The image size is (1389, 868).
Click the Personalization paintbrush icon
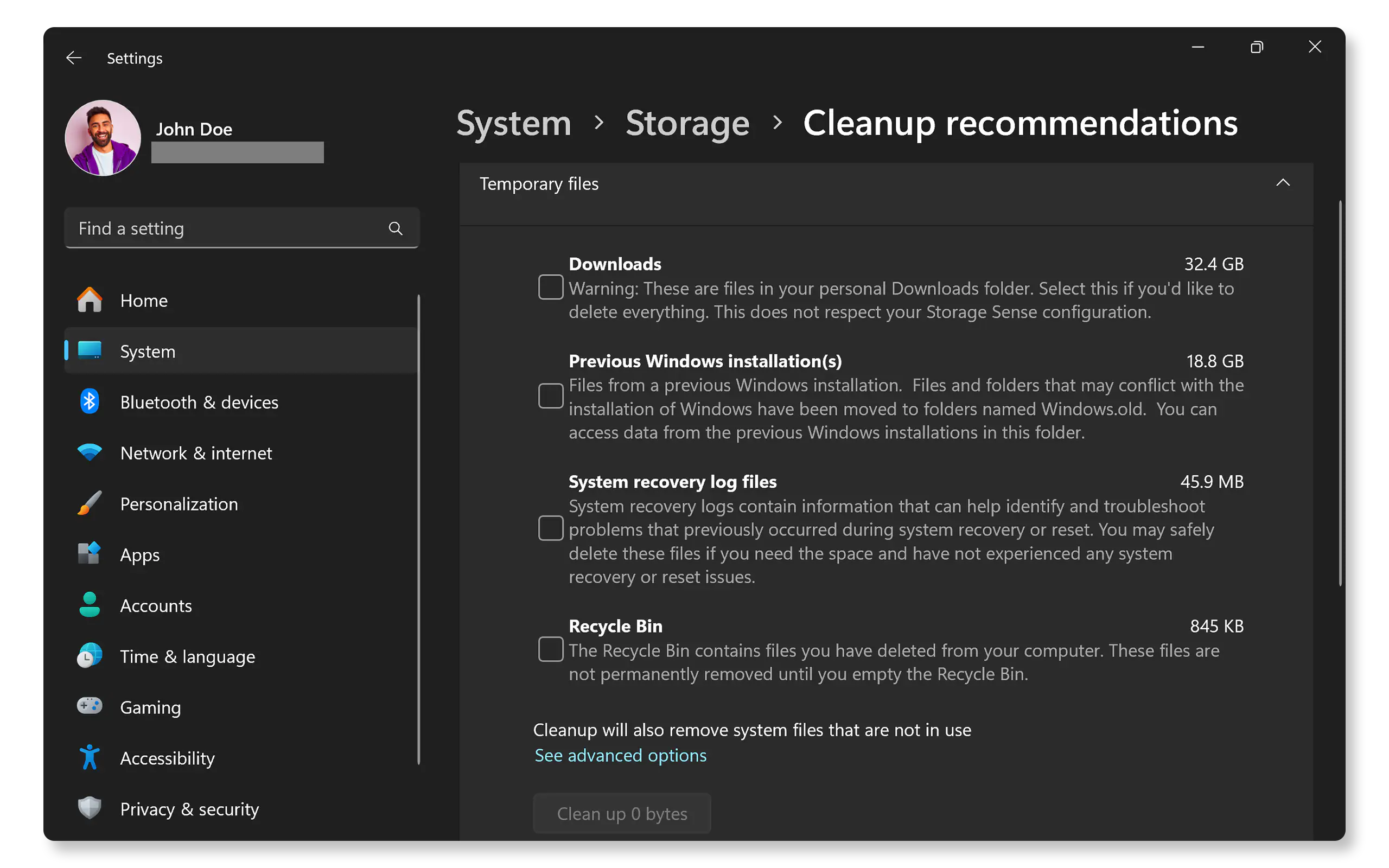coord(90,503)
